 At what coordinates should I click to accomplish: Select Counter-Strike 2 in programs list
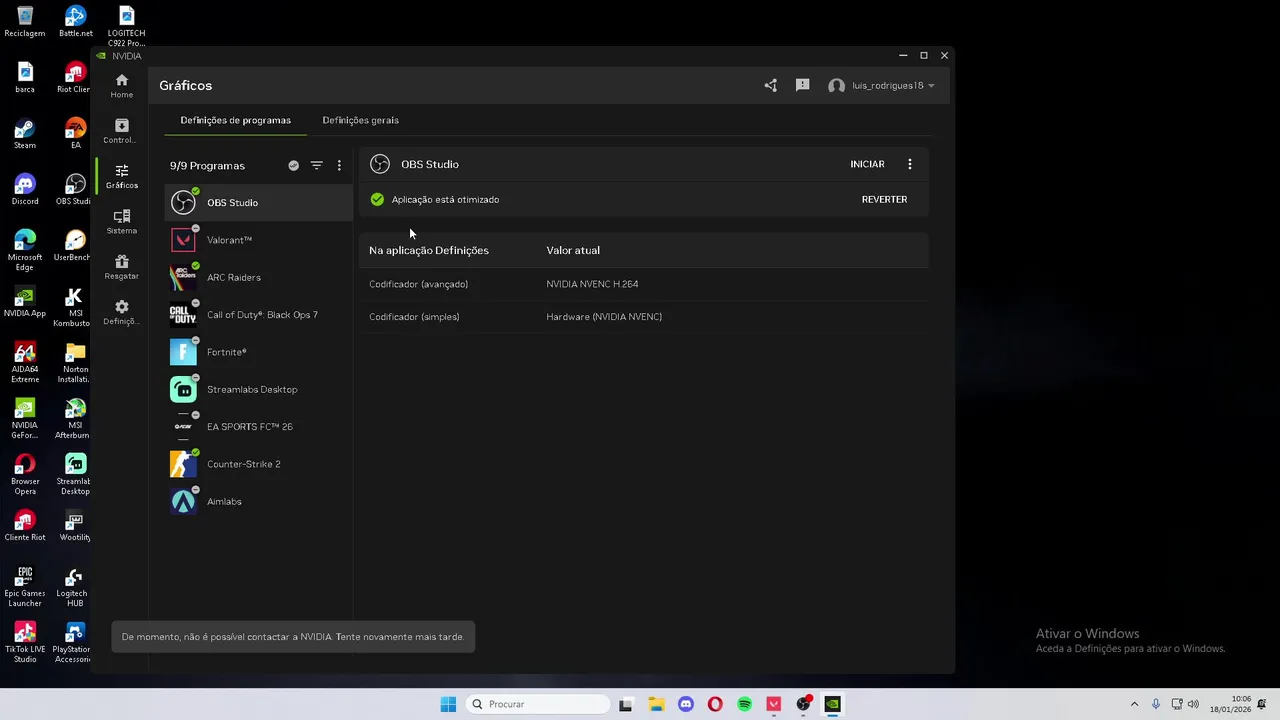(x=259, y=464)
